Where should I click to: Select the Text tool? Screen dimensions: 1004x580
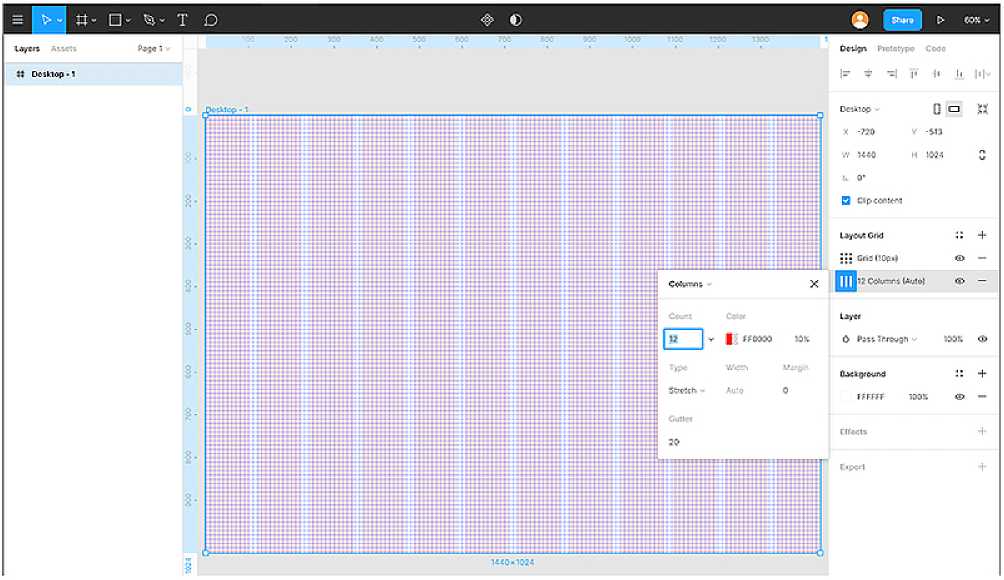click(x=182, y=20)
